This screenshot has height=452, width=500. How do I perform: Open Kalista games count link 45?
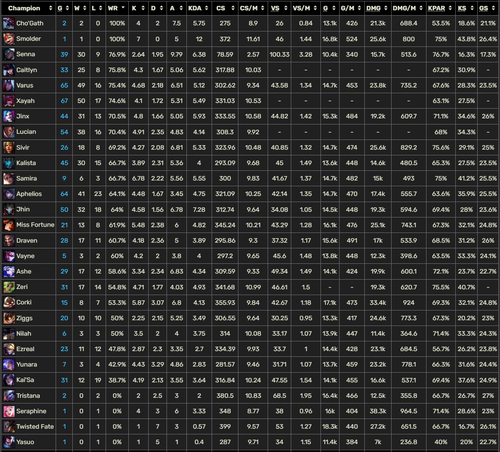pyautogui.click(x=64, y=163)
